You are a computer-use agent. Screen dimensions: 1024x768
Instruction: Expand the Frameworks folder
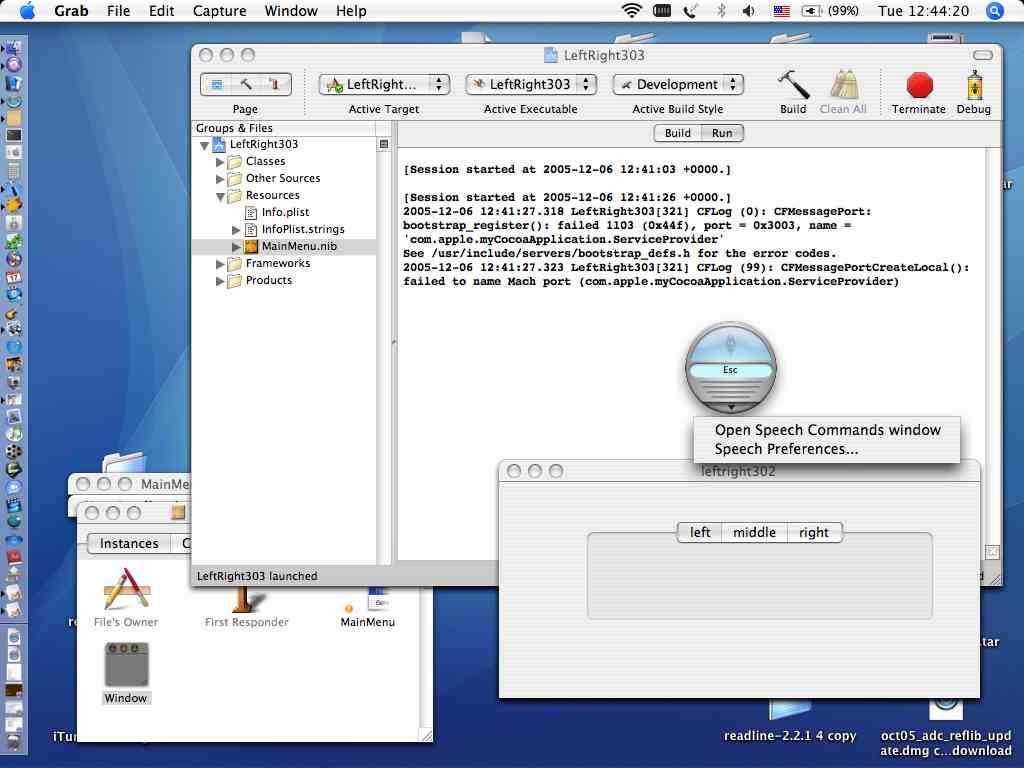220,263
